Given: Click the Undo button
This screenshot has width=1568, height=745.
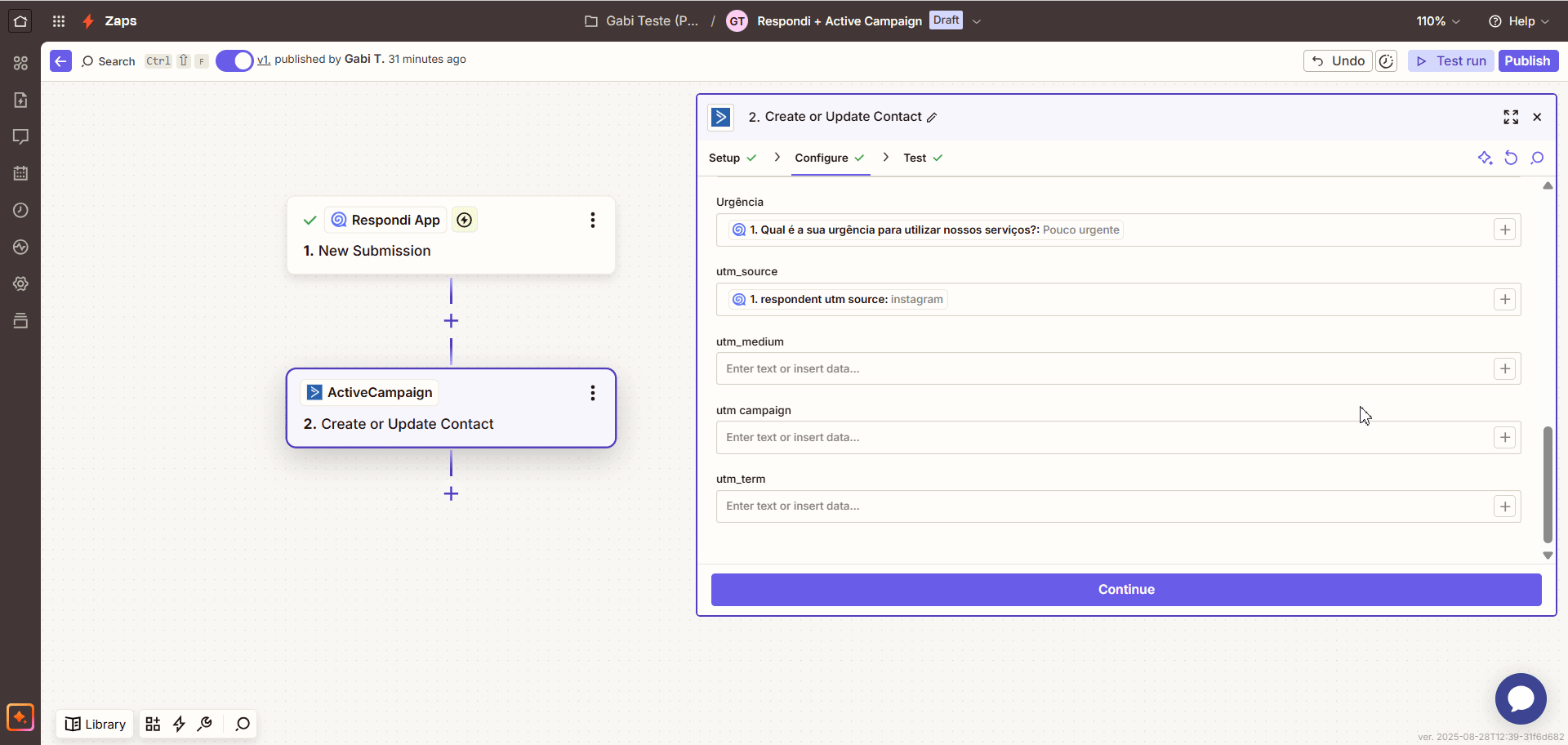Looking at the screenshot, I should tap(1339, 61).
